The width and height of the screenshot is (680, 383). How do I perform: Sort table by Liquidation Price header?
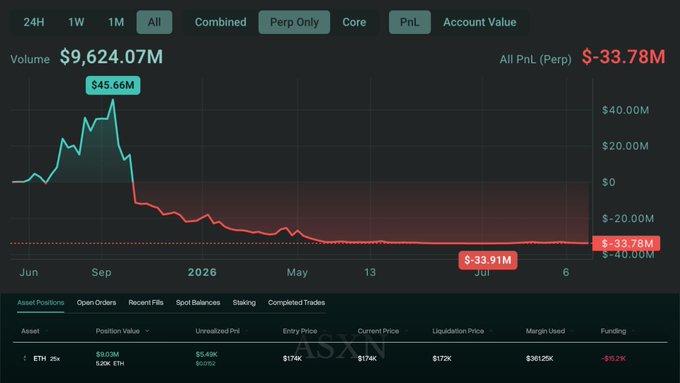(x=458, y=331)
